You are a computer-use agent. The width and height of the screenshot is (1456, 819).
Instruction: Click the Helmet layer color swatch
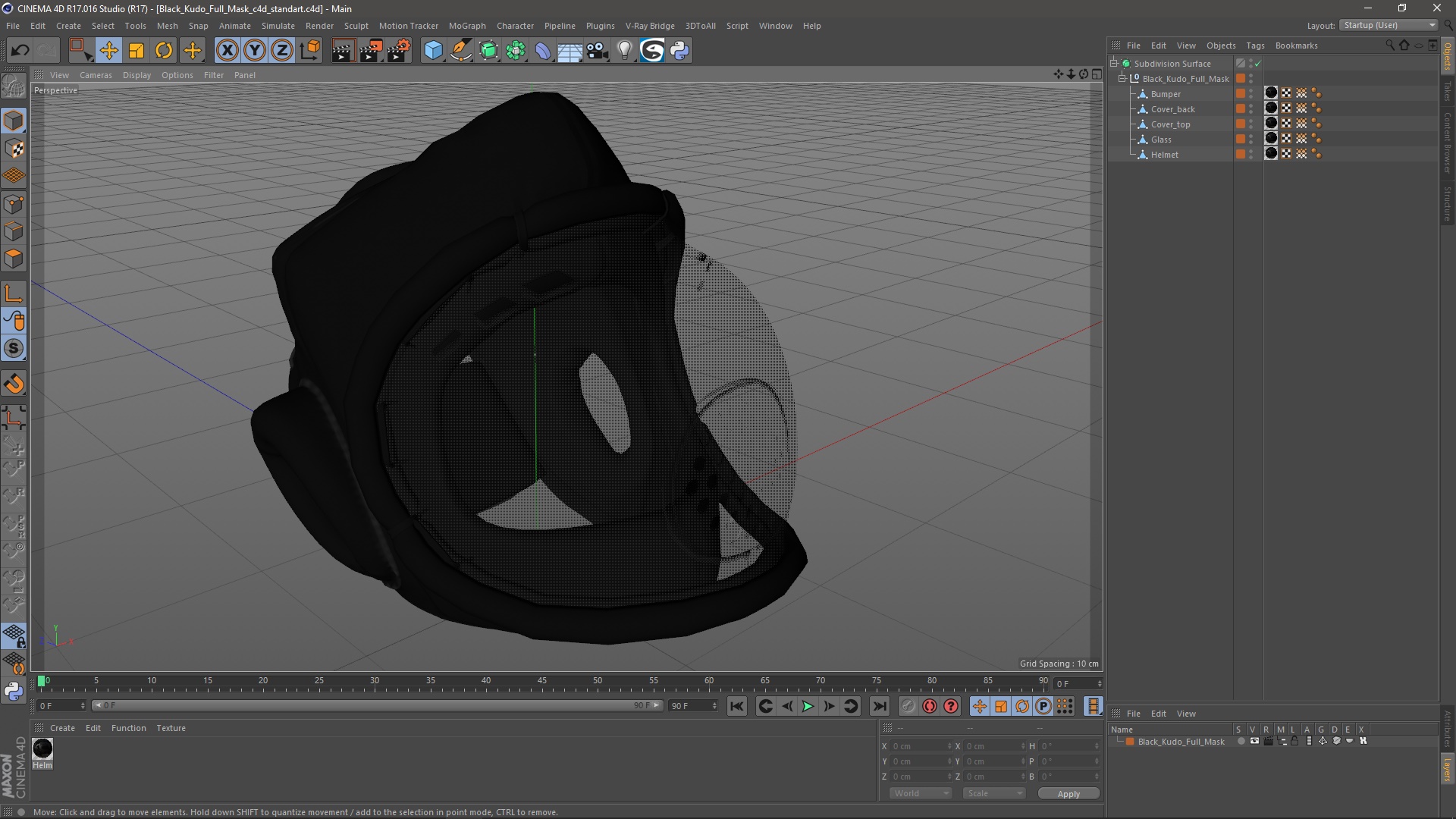coord(1241,155)
